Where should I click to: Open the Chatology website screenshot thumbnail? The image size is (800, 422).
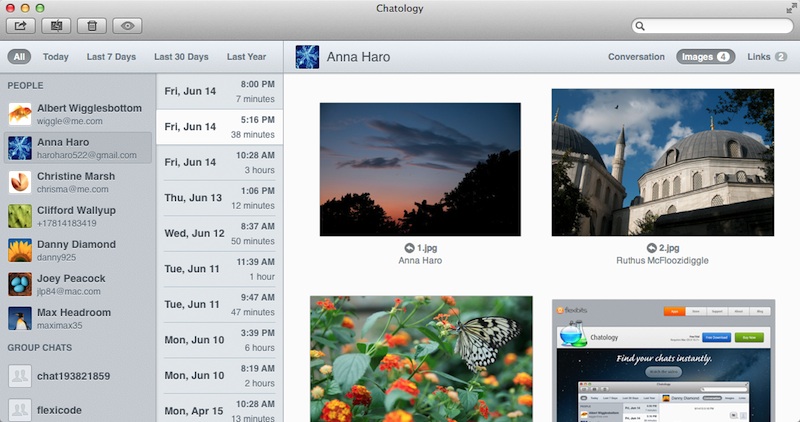[663, 361]
